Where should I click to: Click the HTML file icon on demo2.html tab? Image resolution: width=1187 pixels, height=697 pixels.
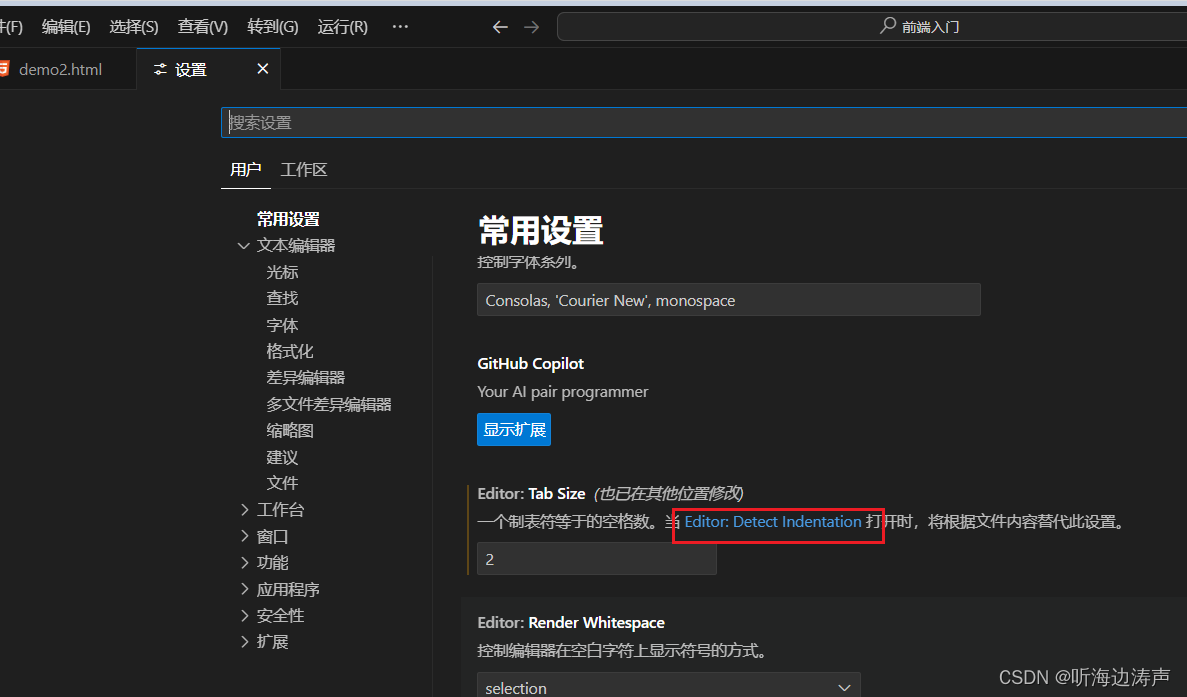(7, 68)
